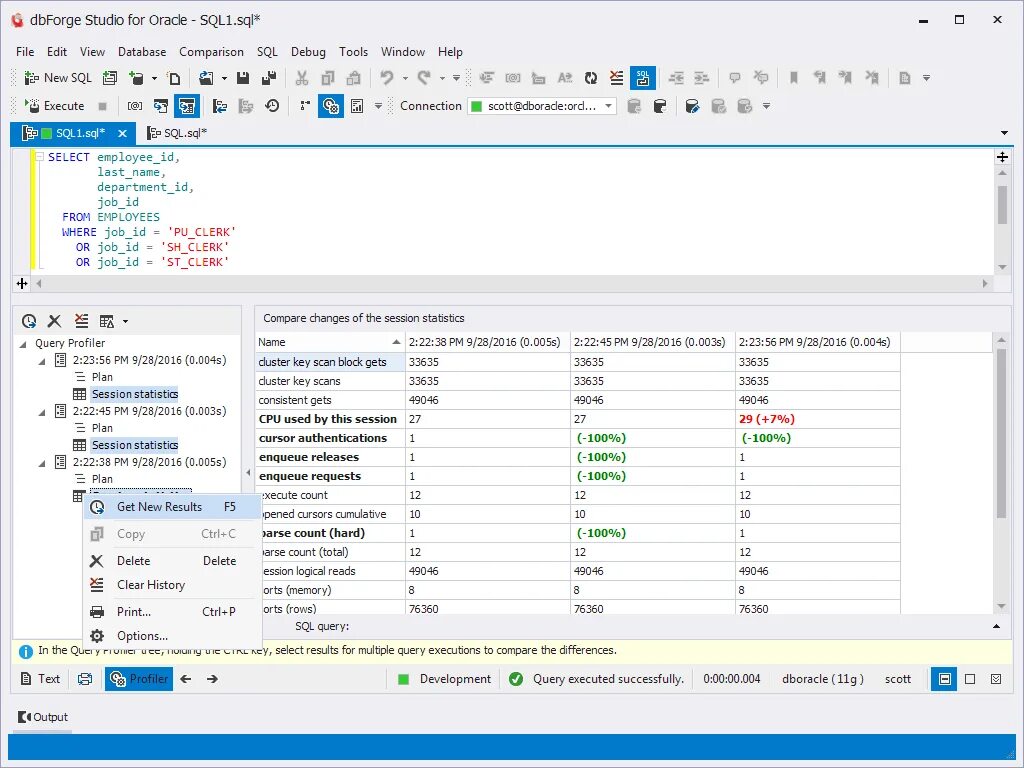1024x768 pixels.
Task: Expand the SQL query panel arrow
Action: tap(997, 626)
